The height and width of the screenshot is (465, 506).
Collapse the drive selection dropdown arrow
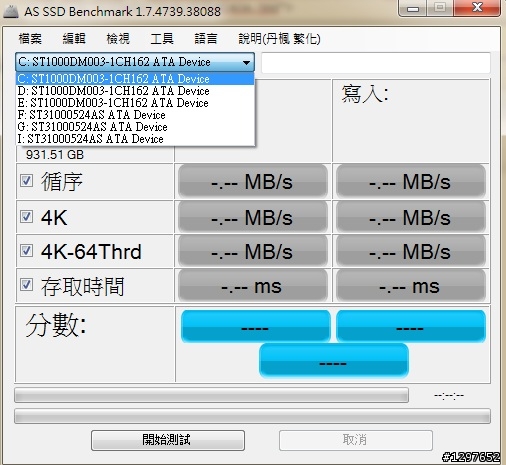coord(246,62)
